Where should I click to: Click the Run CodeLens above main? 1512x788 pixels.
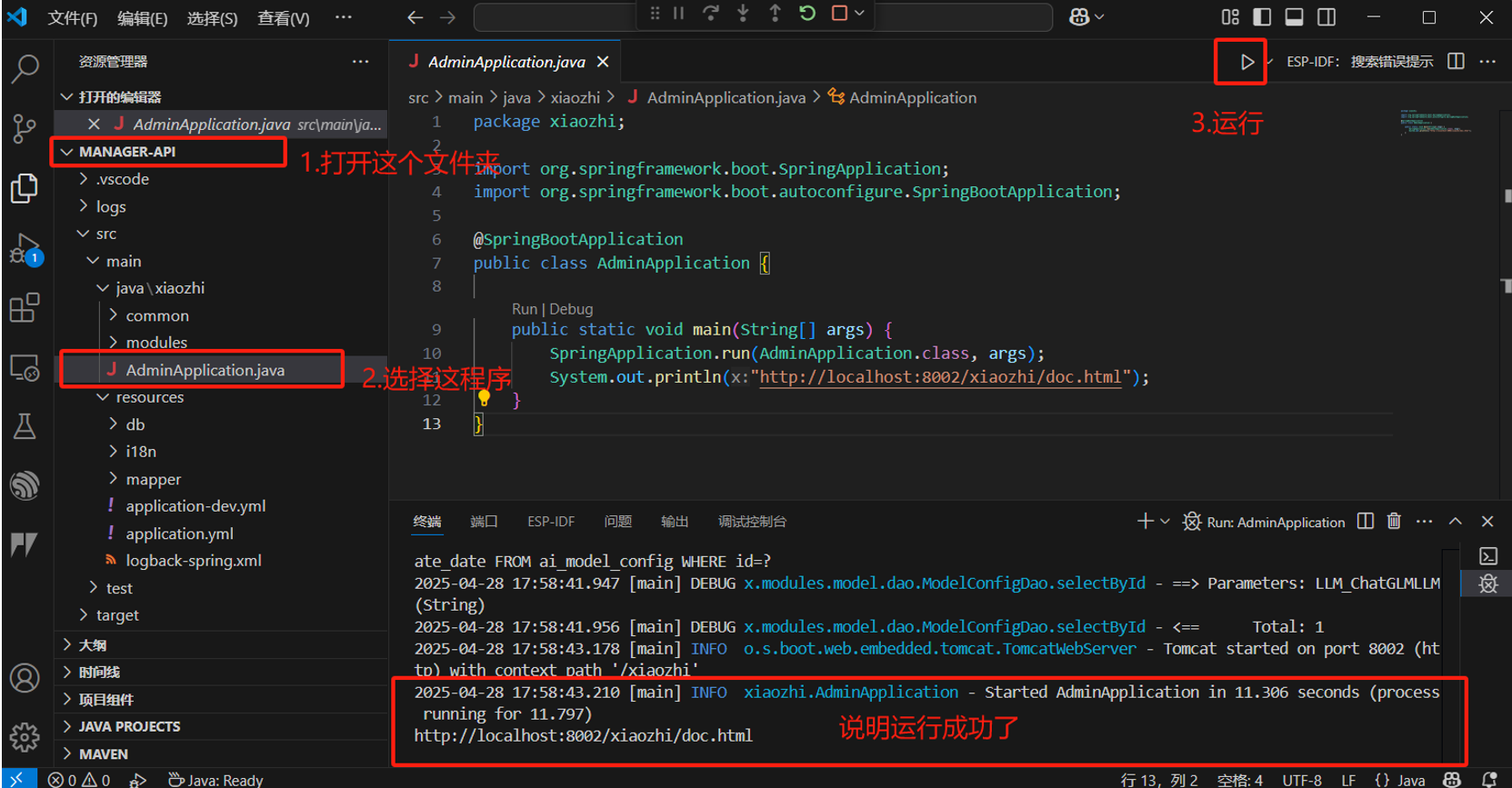click(x=524, y=309)
